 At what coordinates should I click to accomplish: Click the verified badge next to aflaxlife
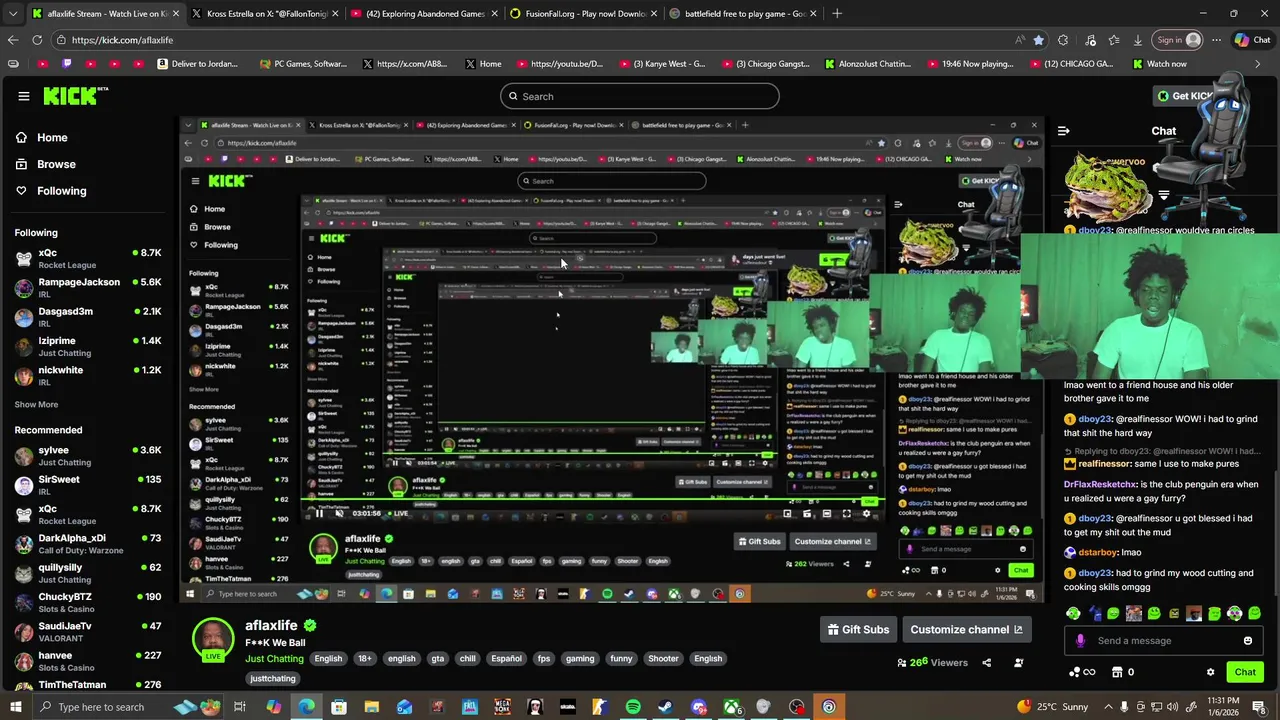pos(310,625)
